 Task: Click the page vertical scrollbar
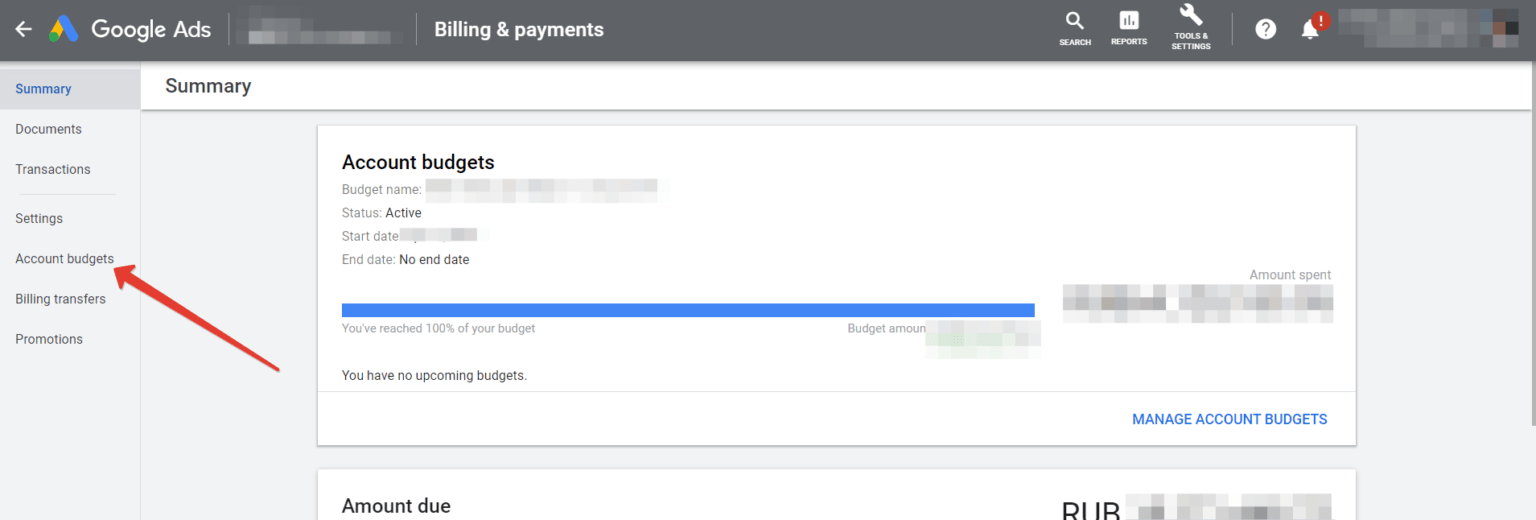coord(1531,250)
